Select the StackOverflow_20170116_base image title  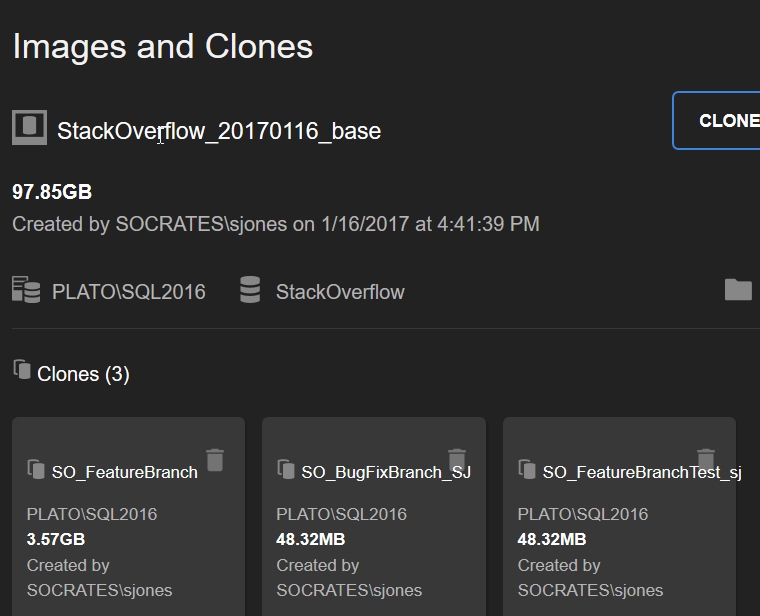coord(219,131)
